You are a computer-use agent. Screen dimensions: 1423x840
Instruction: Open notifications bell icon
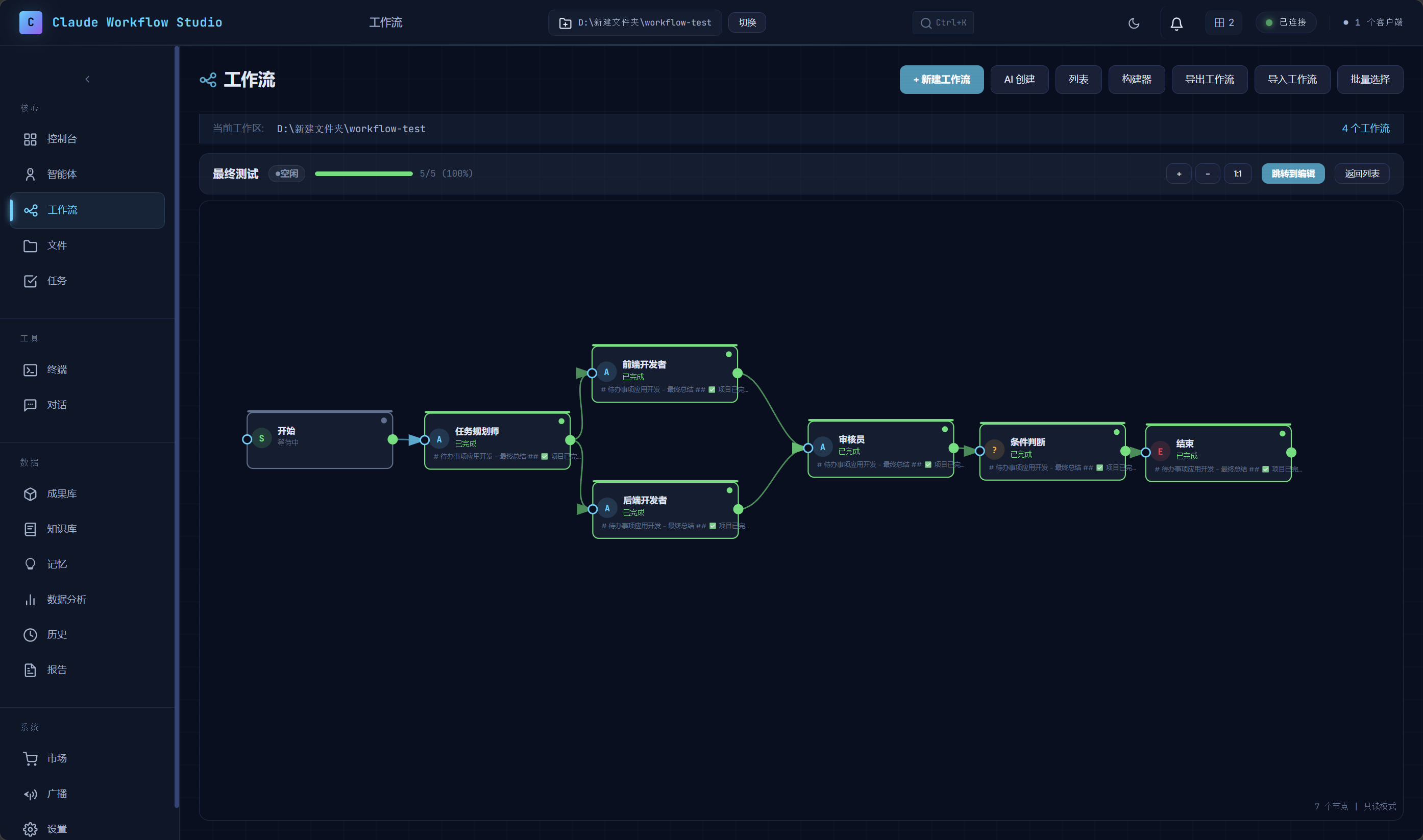tap(1176, 23)
